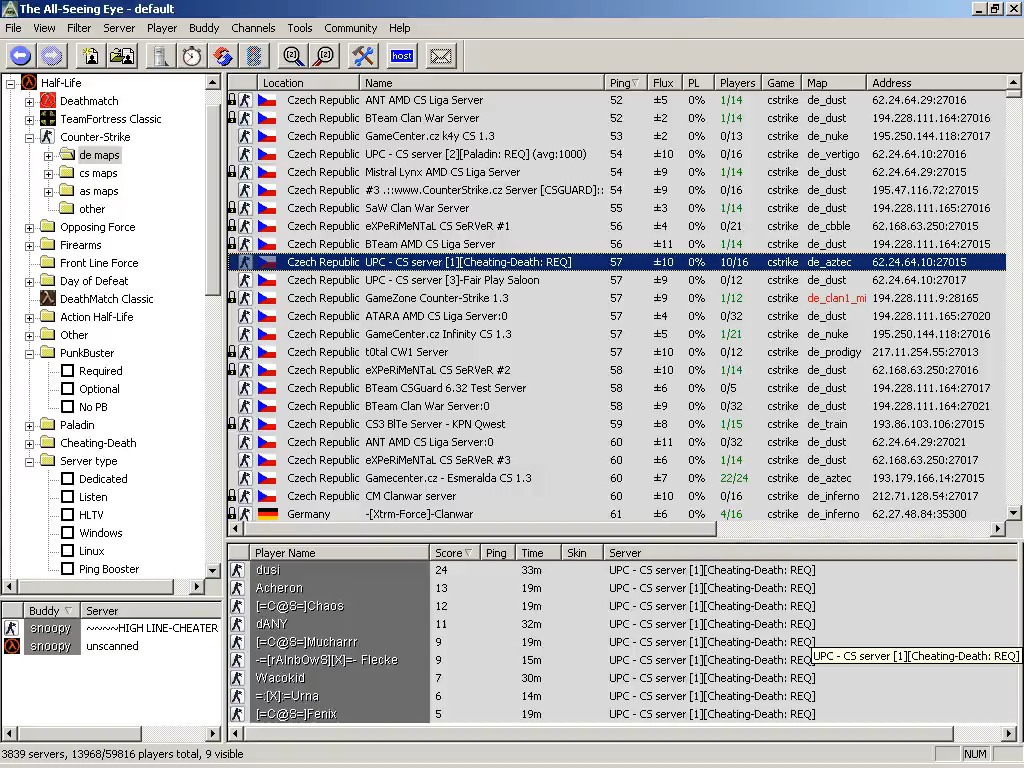Open the Filter menu

[79, 28]
